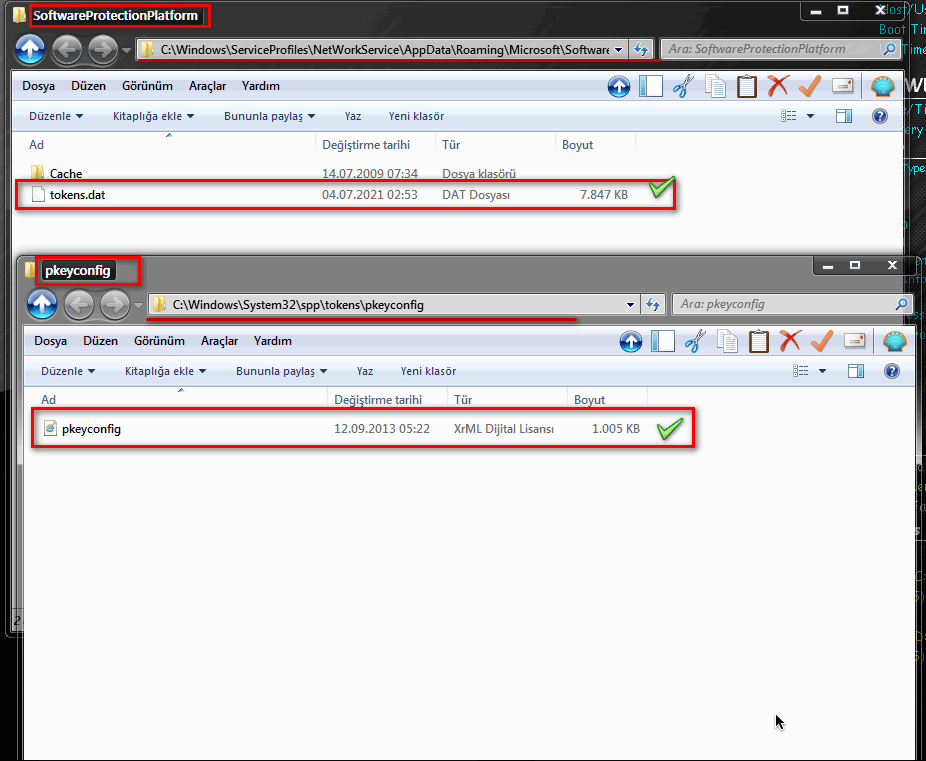Click Yaz in the pkeyconfig command bar

(x=365, y=371)
